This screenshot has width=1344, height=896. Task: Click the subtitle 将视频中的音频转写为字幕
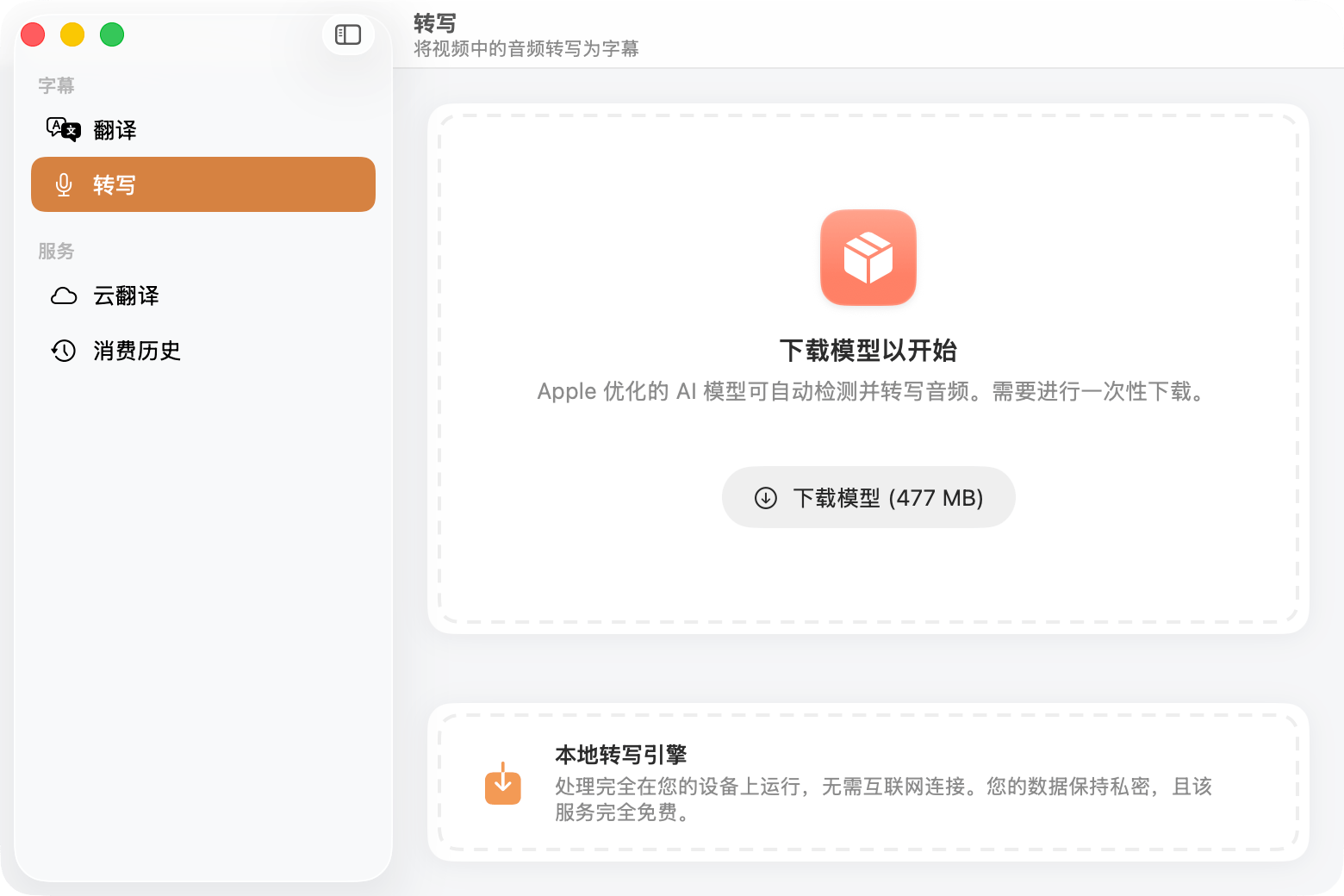[x=526, y=49]
